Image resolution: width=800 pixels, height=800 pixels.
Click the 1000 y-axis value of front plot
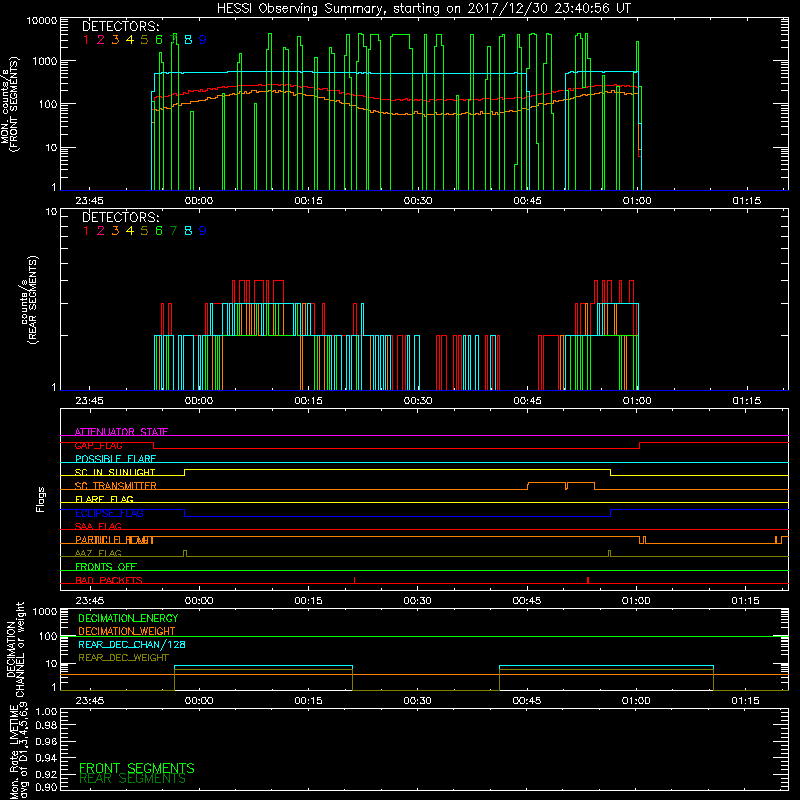(45, 61)
